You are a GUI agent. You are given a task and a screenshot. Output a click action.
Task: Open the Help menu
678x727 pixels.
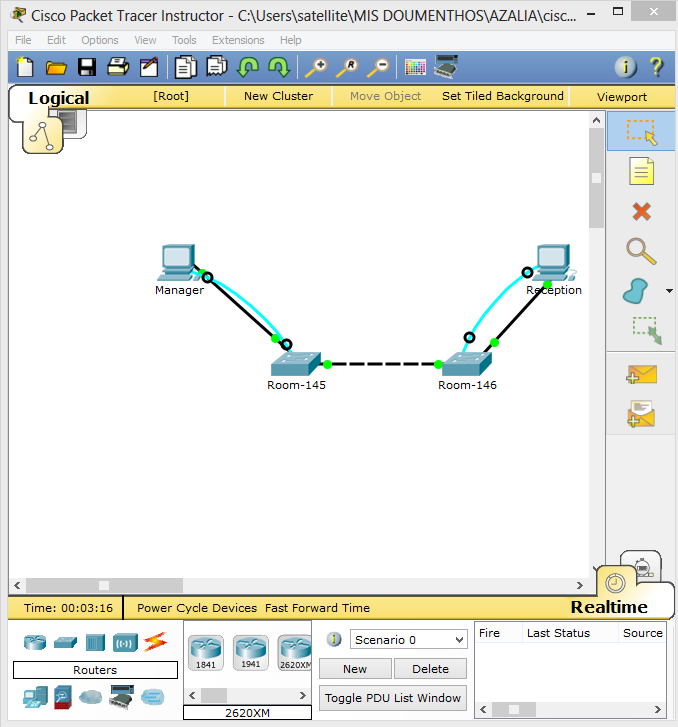pyautogui.click(x=290, y=40)
